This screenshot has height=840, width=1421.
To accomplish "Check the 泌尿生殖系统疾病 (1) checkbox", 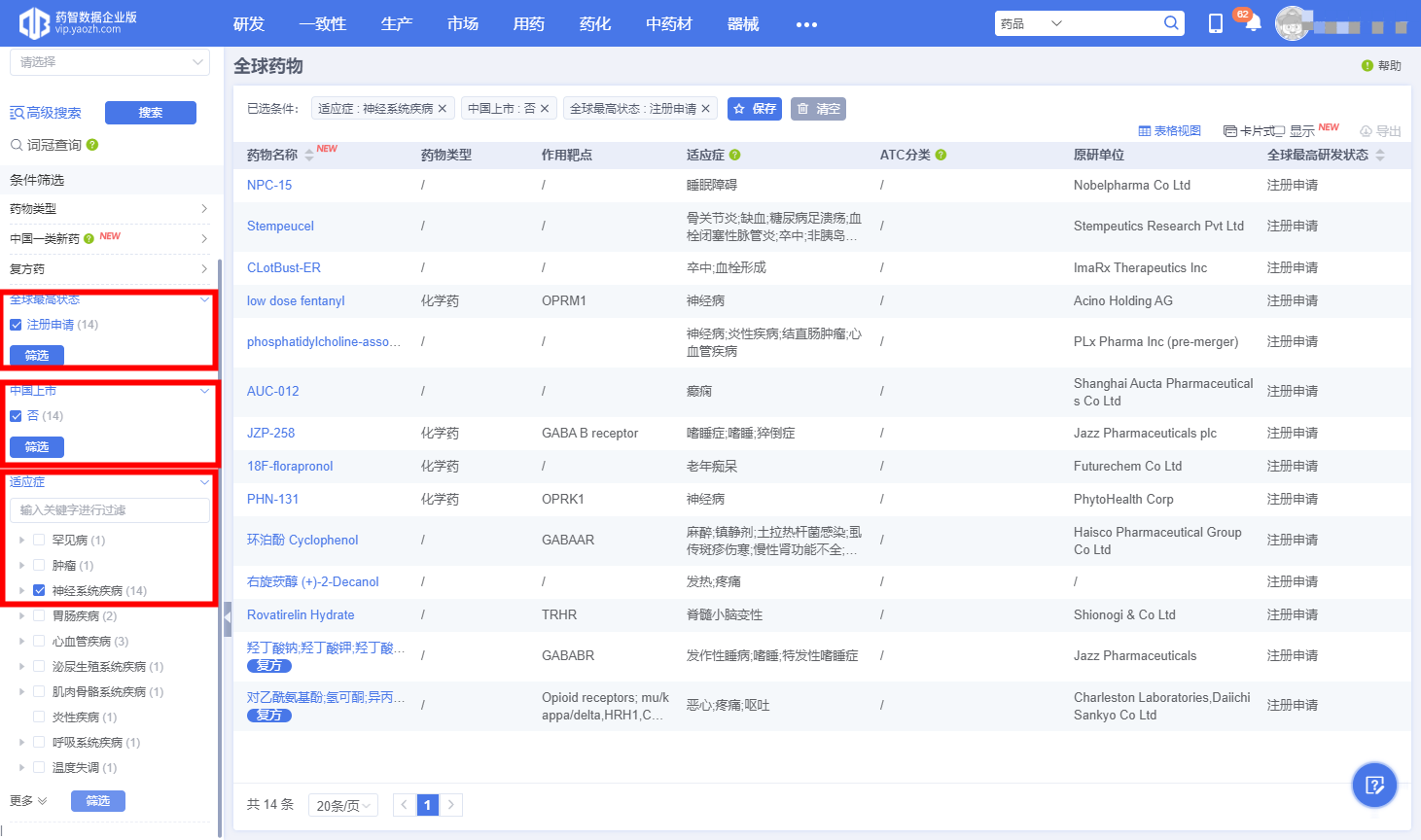I will 39,666.
